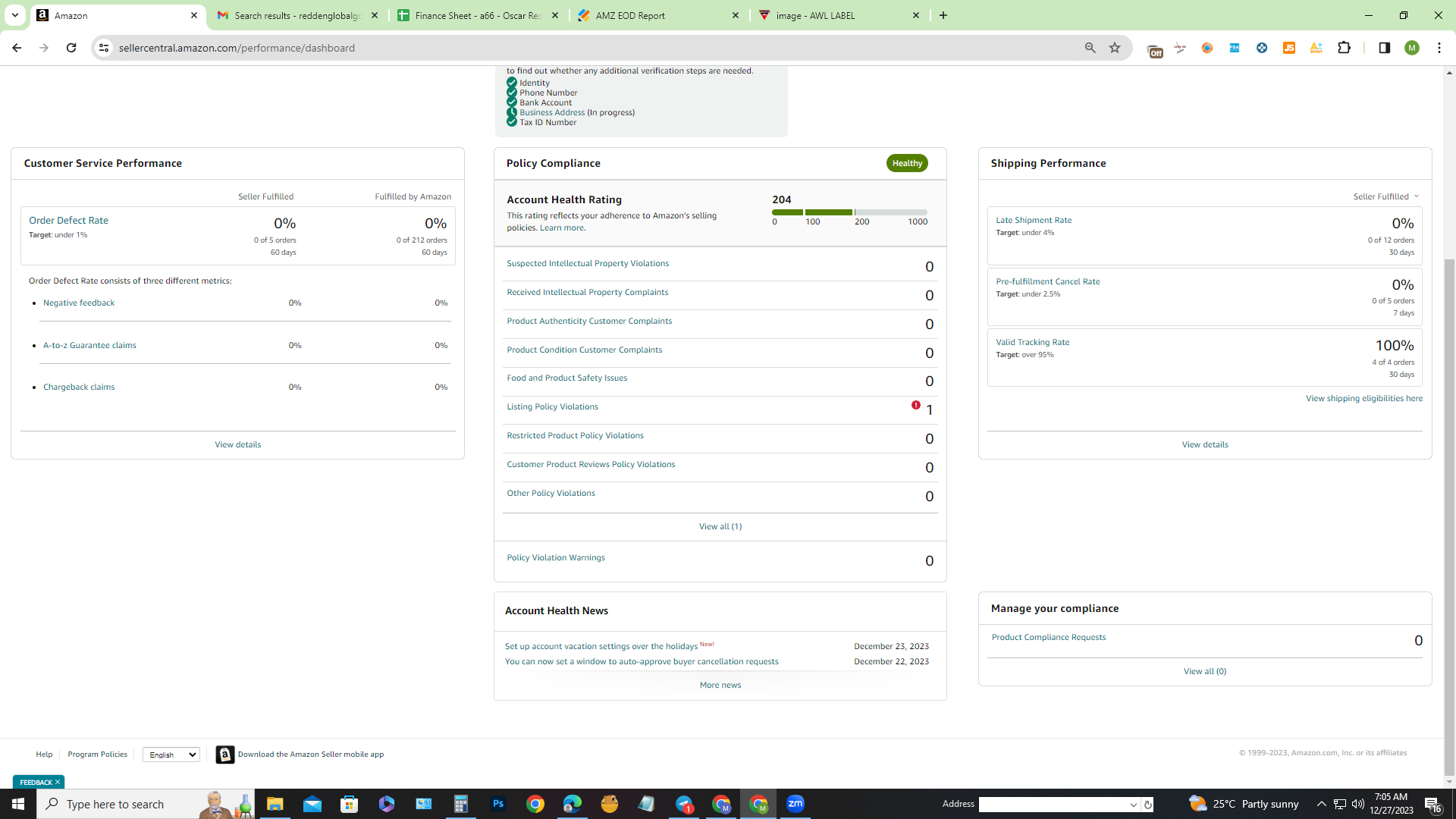This screenshot has width=1456, height=819.
Task: Click the browser back arrow
Action: click(17, 48)
